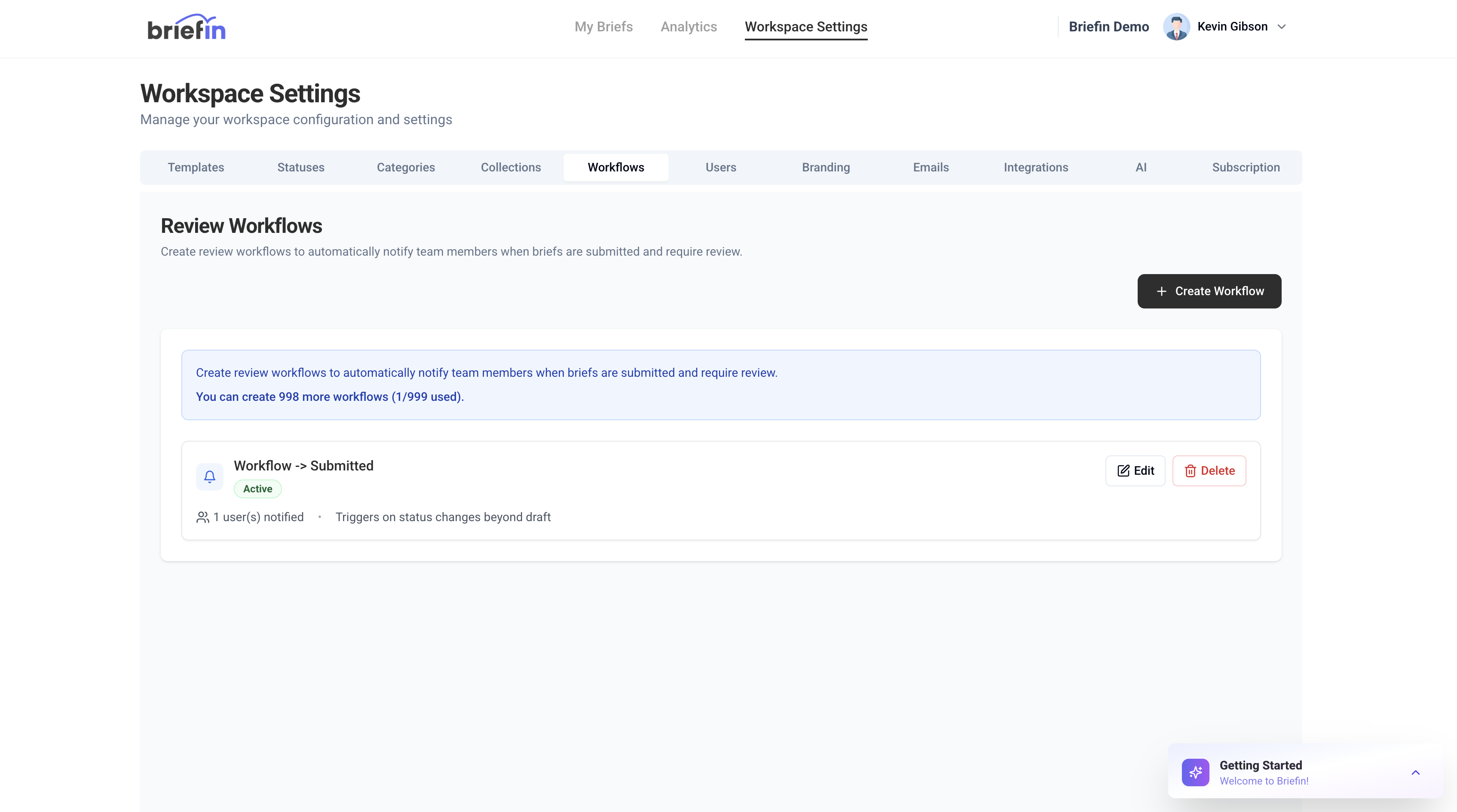Image resolution: width=1457 pixels, height=812 pixels.
Task: Click the users icon next to notified count
Action: [202, 517]
